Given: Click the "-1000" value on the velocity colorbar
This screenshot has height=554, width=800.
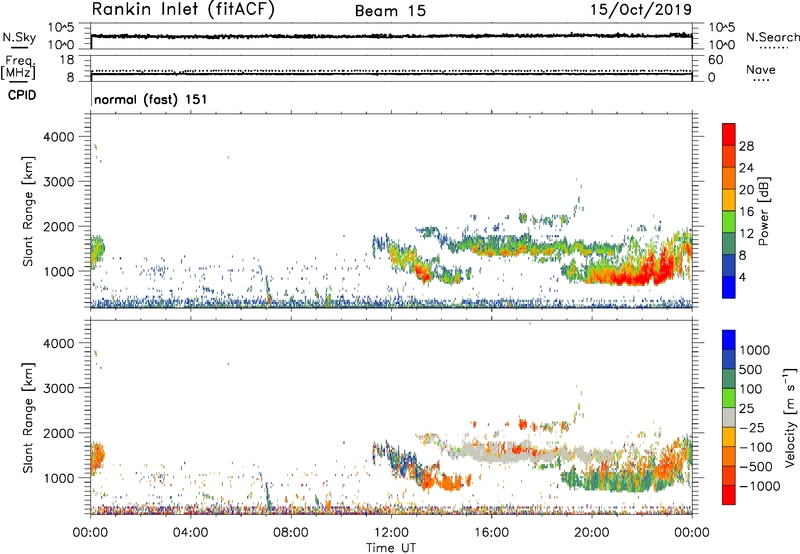Looking at the screenshot, I should (x=759, y=486).
